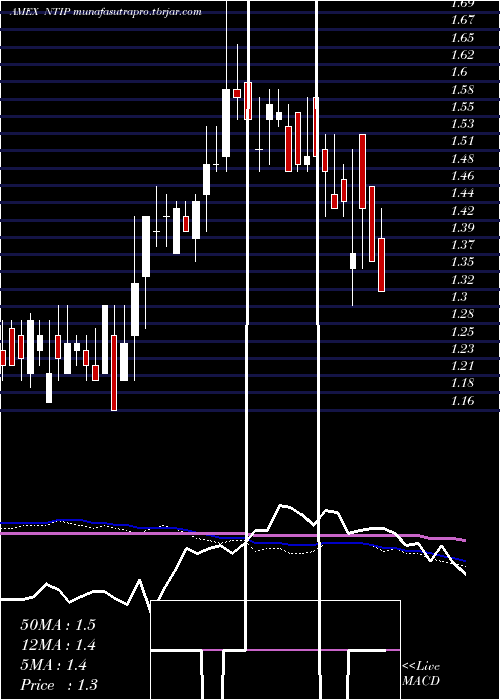Click the 50MA : 1.5 readout
The width and height of the screenshot is (500, 700).
pos(58,625)
